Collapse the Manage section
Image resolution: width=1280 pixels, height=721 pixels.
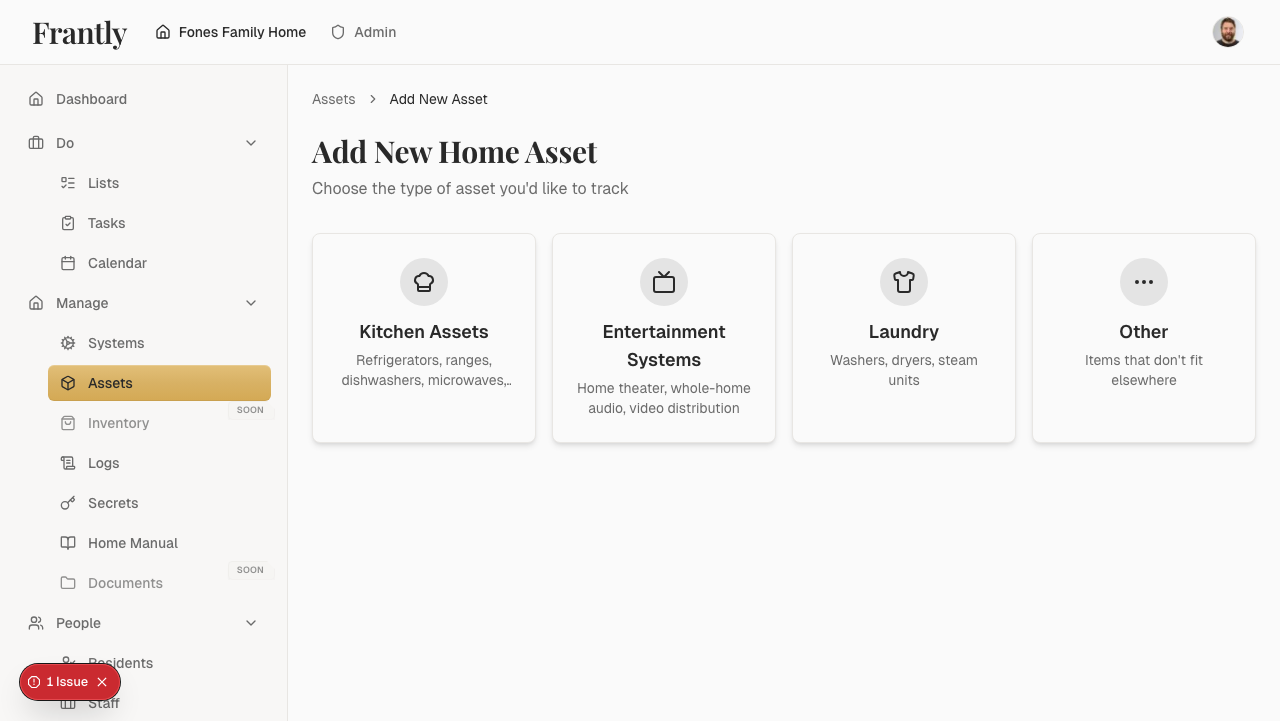point(251,303)
